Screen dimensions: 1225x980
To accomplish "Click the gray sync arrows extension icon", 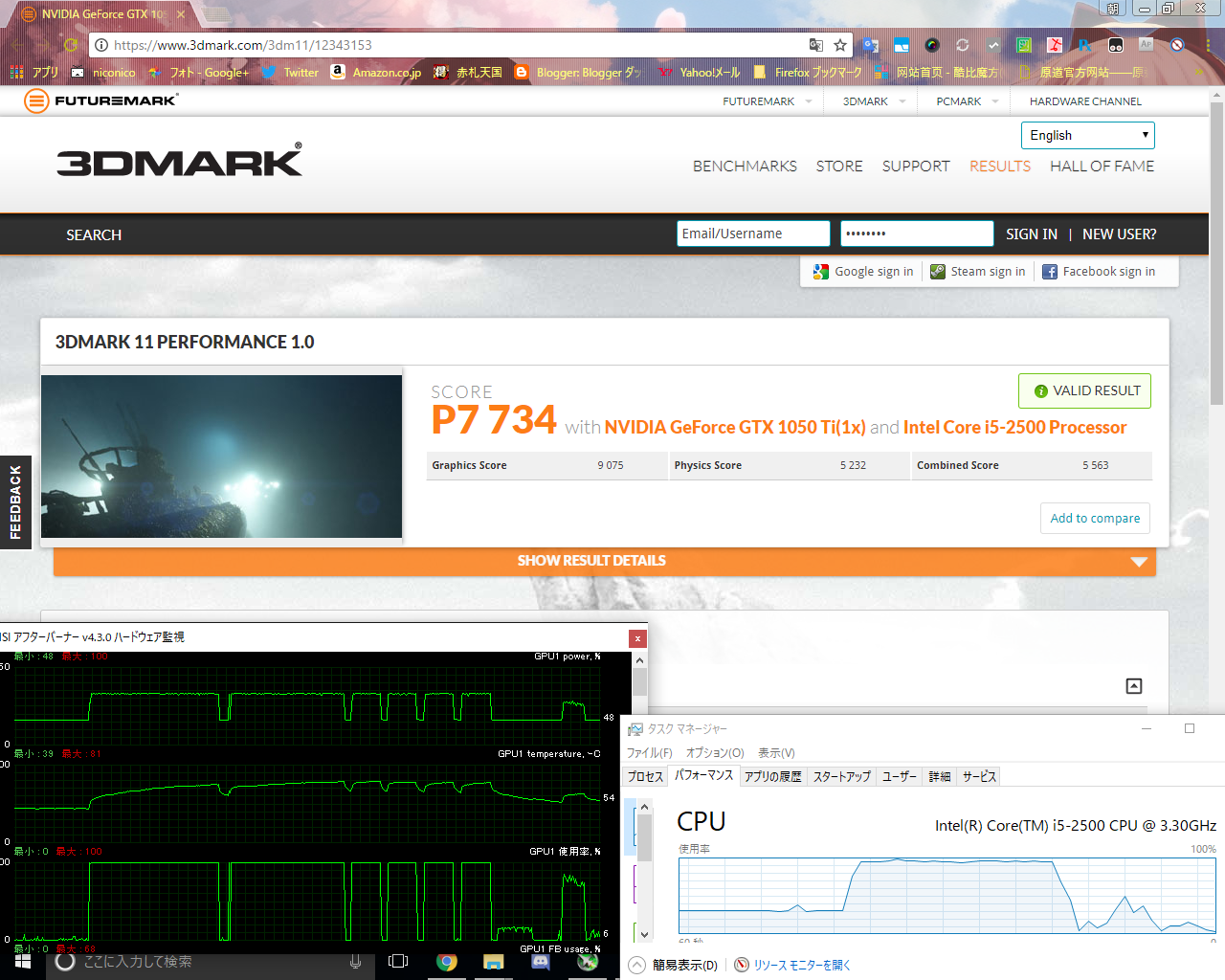I will [963, 45].
